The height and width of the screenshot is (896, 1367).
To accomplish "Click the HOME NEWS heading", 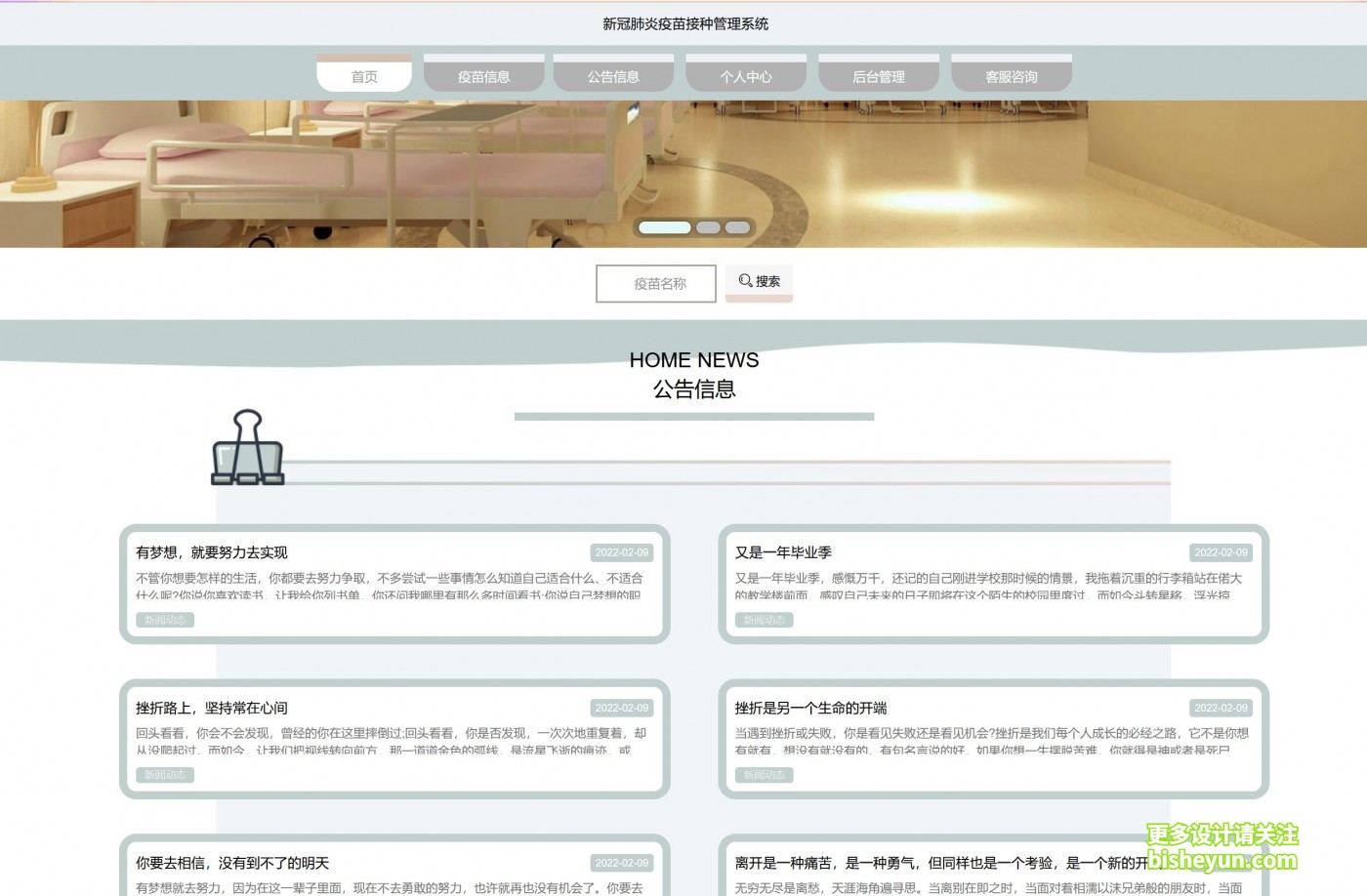I will click(x=694, y=360).
